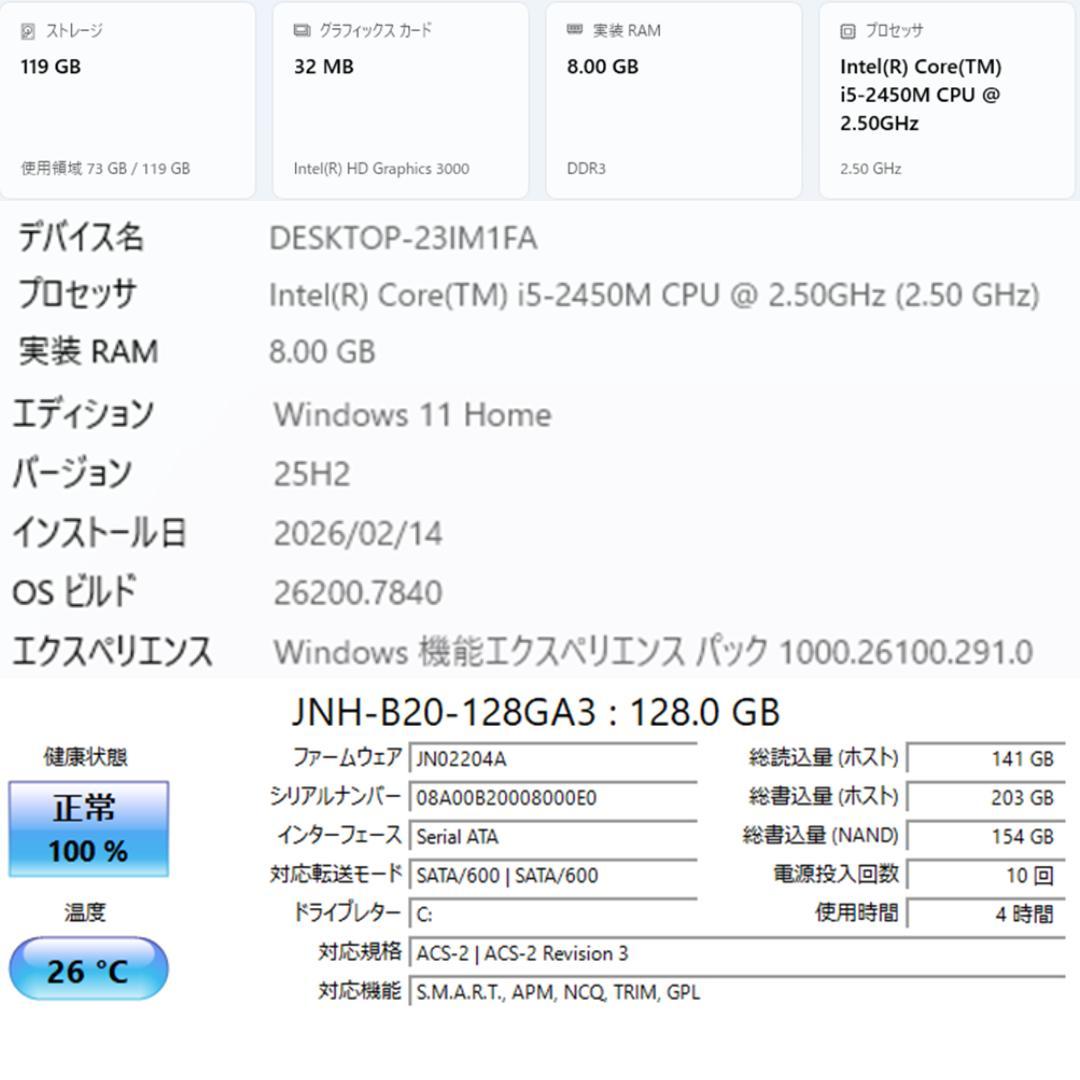Click OS build value 26200.7840
Screen dimensions: 1080x1080
pyautogui.click(x=358, y=593)
